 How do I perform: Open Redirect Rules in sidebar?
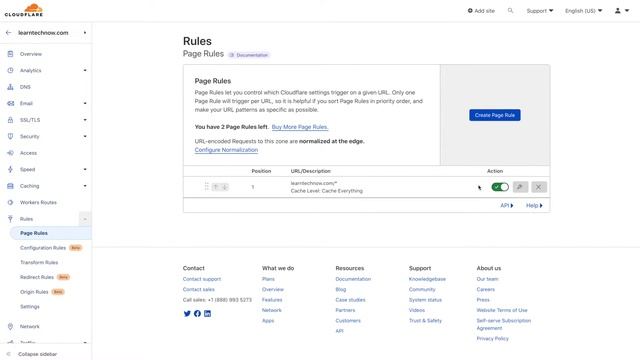pyautogui.click(x=37, y=277)
